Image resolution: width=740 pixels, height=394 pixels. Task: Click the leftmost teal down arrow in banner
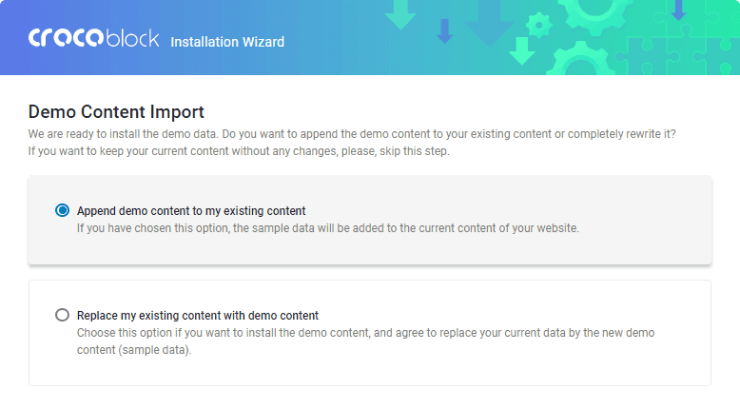(x=400, y=15)
